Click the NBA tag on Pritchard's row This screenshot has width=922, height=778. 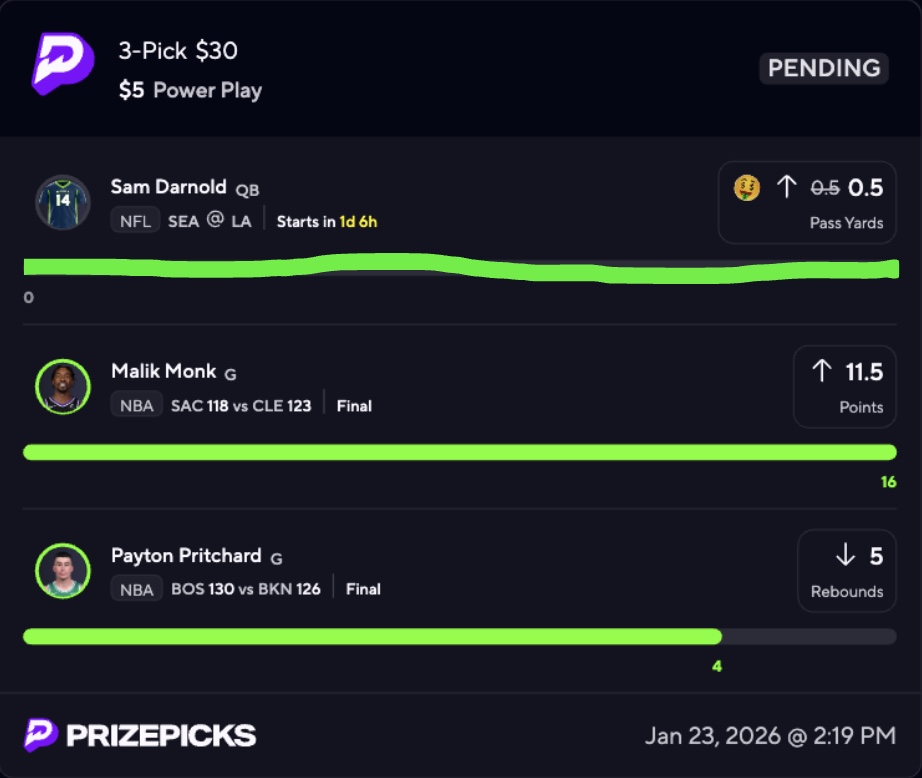(x=136, y=589)
